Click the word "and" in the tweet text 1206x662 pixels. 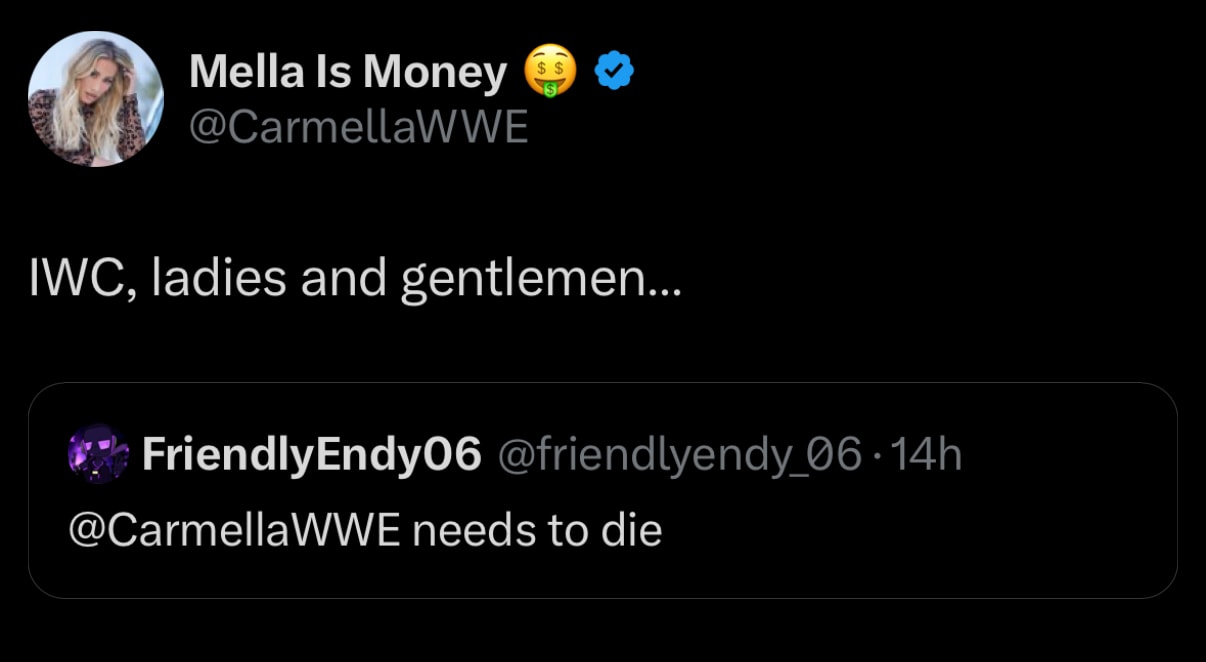344,279
